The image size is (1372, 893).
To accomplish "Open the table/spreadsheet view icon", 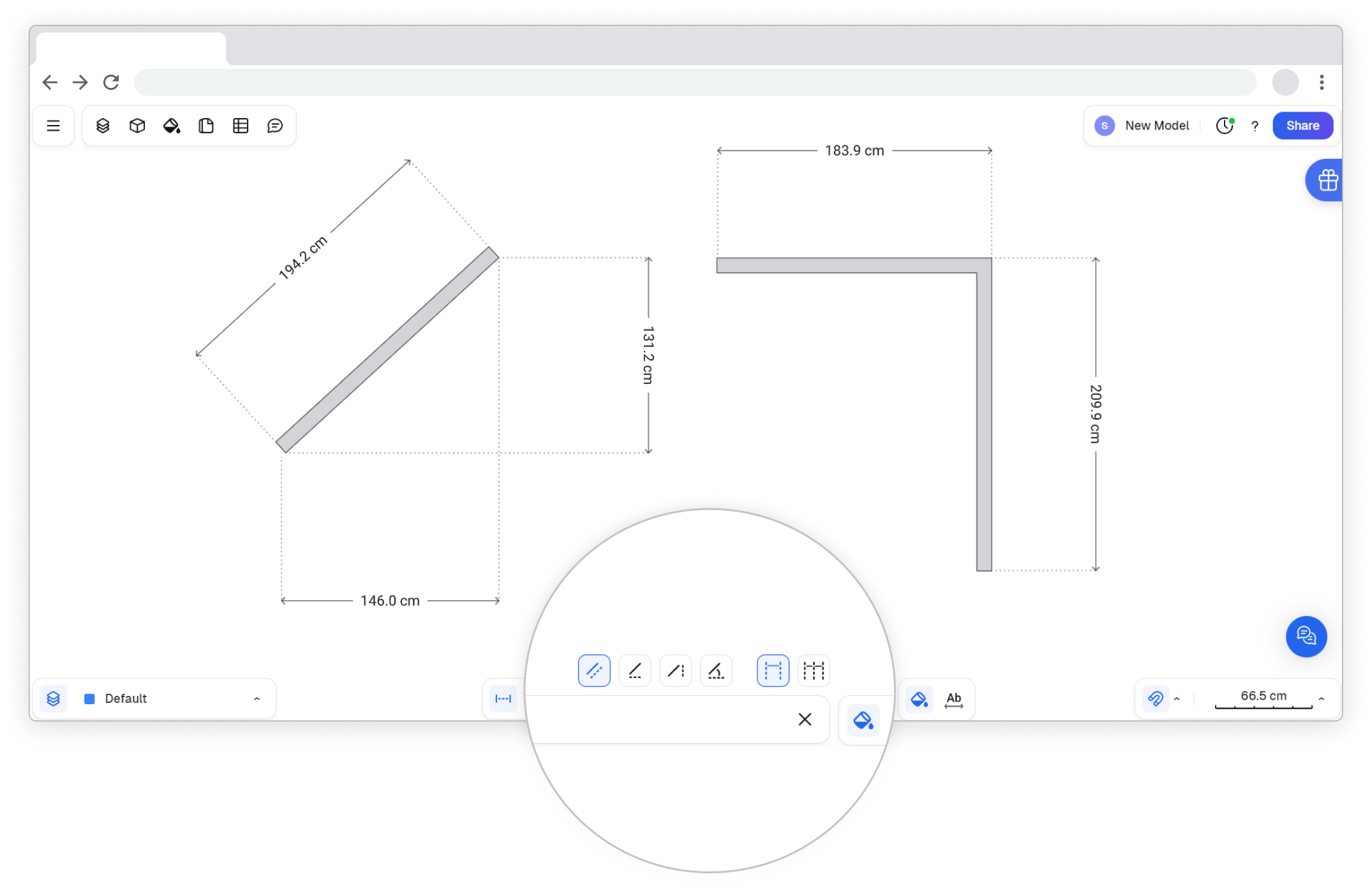I will (241, 126).
